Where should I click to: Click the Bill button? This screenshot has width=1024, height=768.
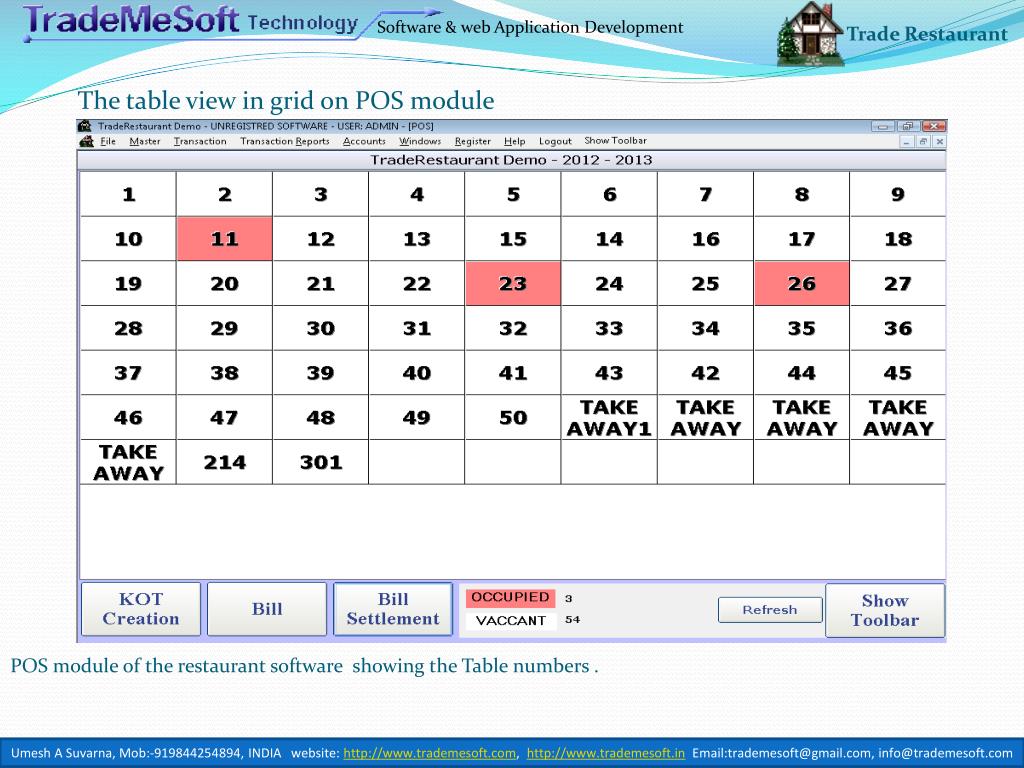tap(267, 609)
